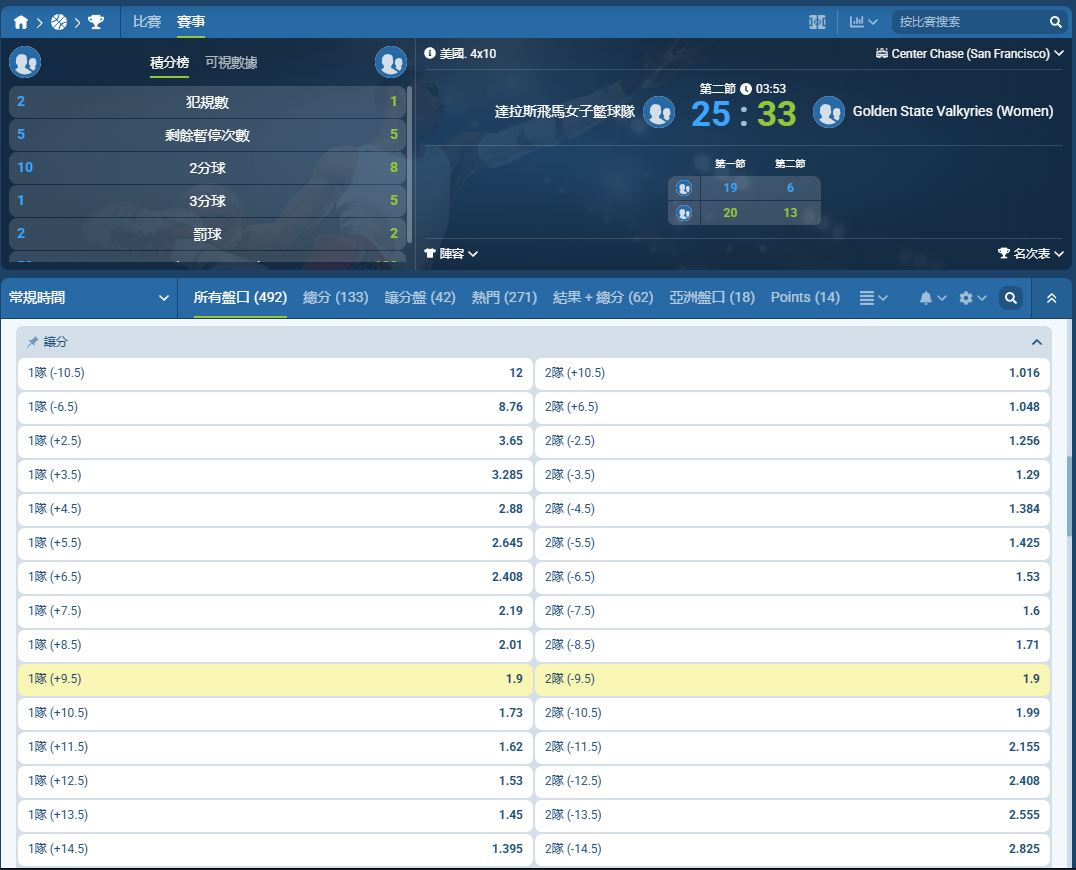The image size is (1076, 870).
Task: Click the stats panel vertical scrollbar
Action: click(x=410, y=163)
